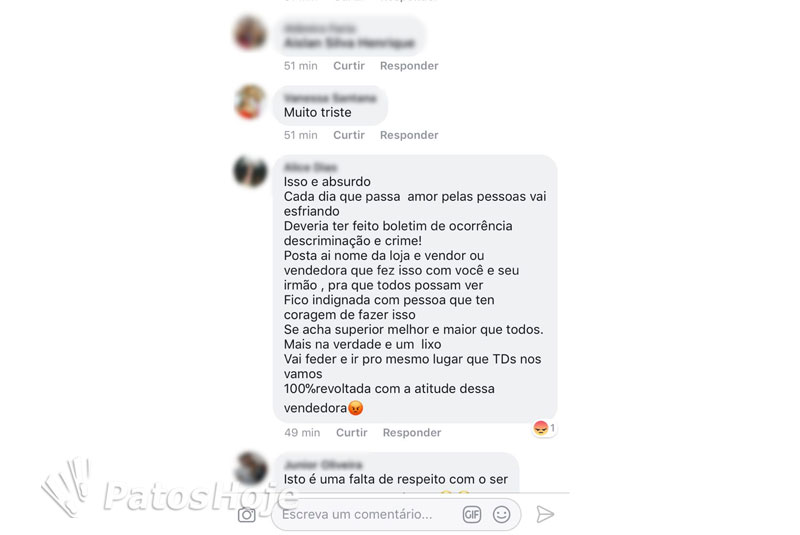Curtir the comment posted 49 min ago
This screenshot has height=535, width=800.
click(352, 432)
